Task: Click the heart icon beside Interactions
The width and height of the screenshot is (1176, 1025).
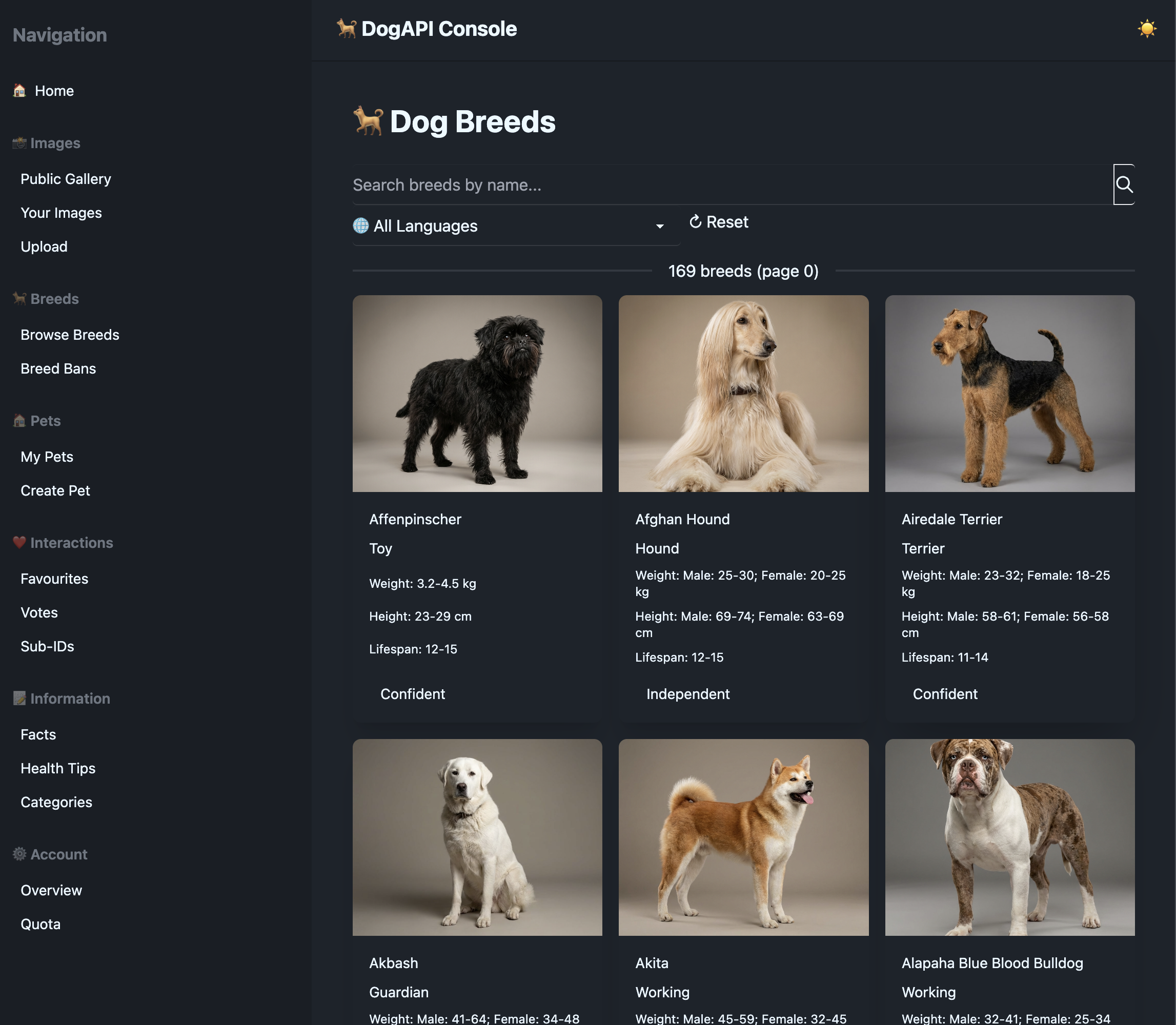Action: point(19,542)
